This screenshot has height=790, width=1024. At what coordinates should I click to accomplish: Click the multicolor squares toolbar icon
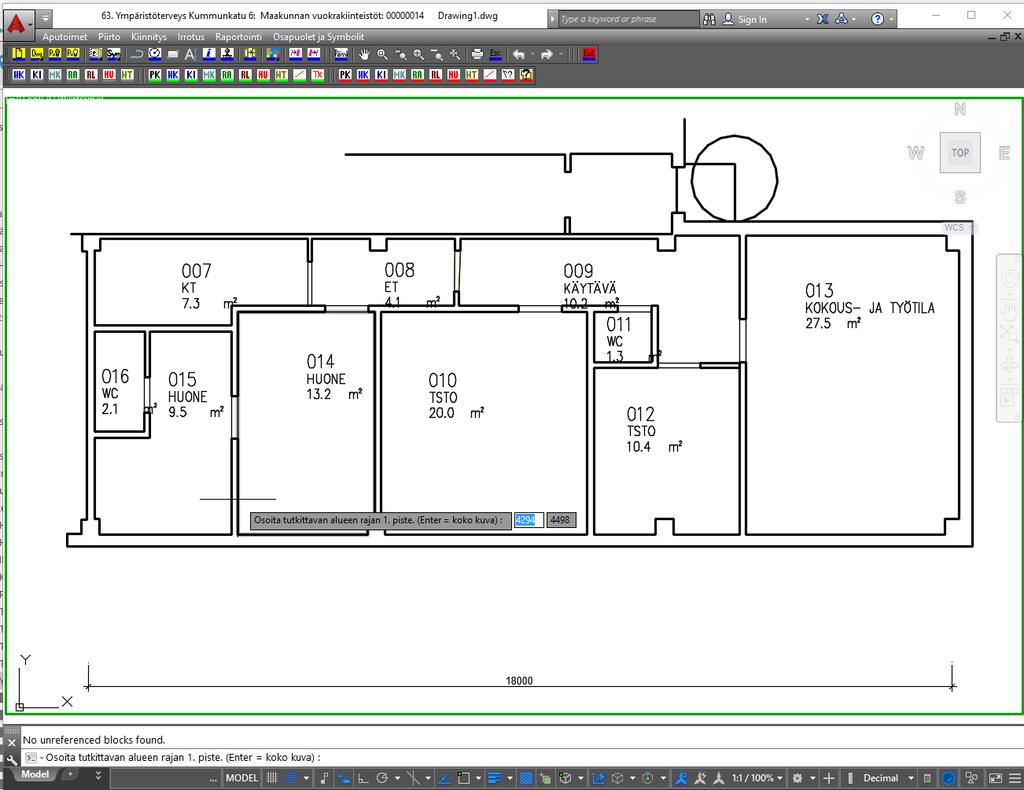[272, 54]
